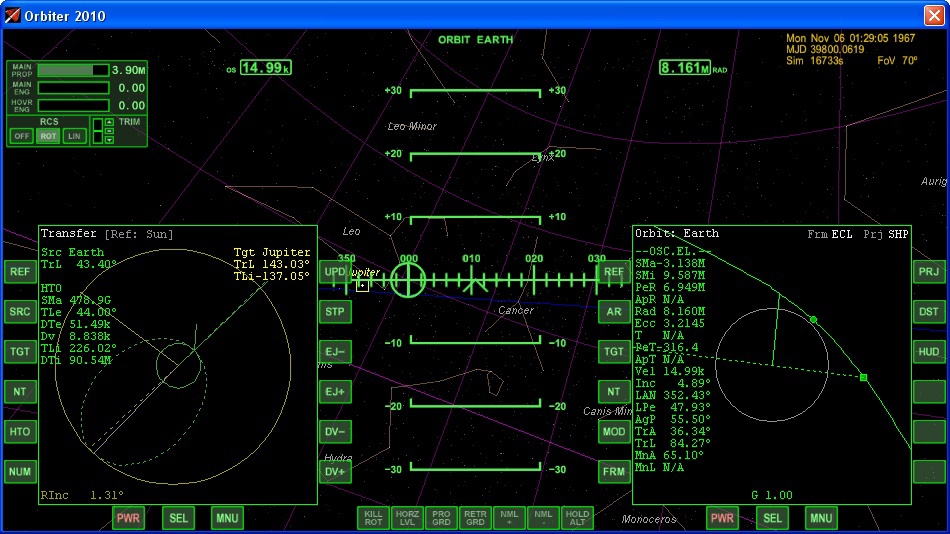This screenshot has height=534, width=950.
Task: Click REF button on right Orbit MFD
Action: [x=614, y=272]
